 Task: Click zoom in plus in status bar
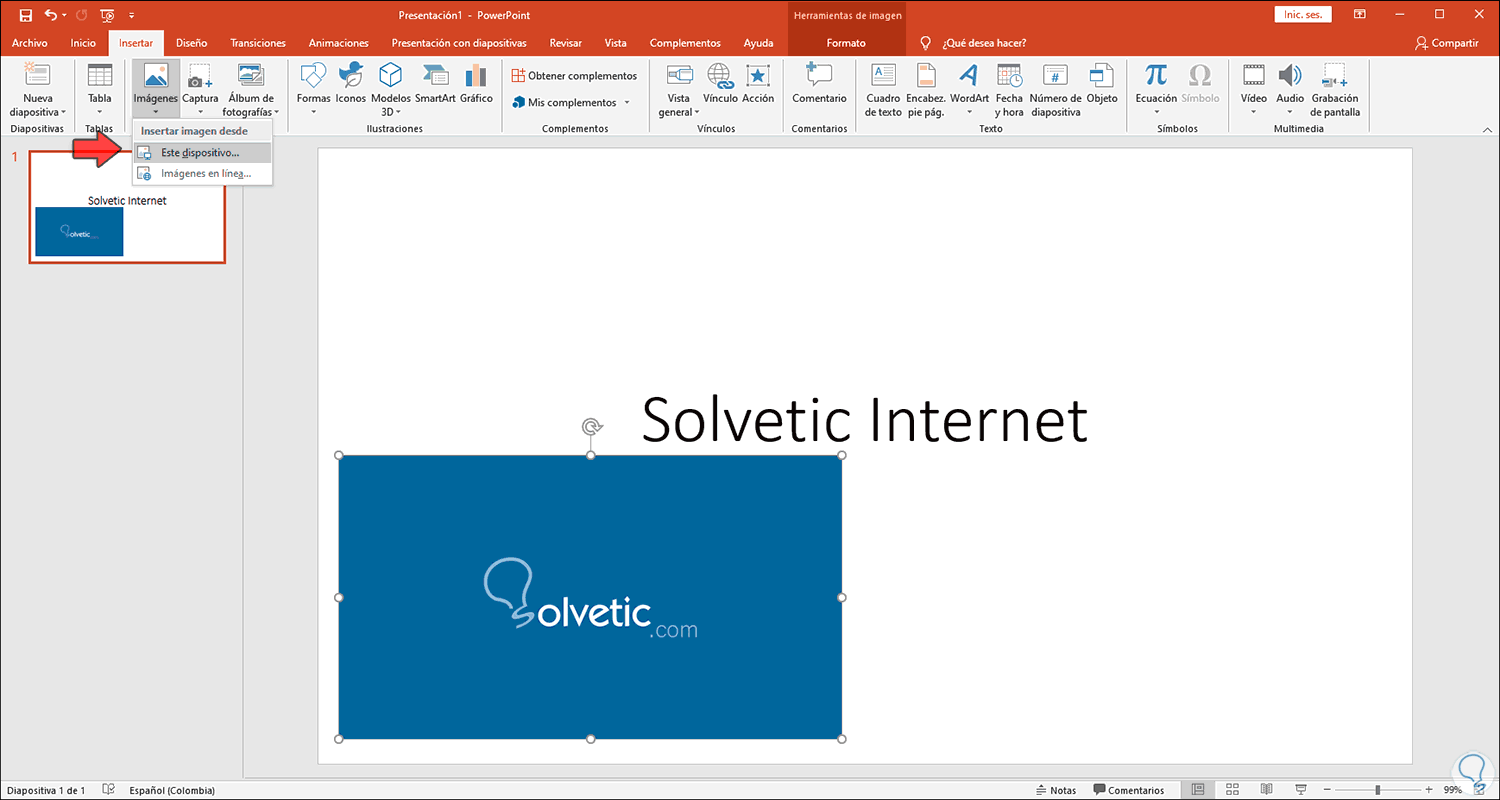click(1428, 790)
